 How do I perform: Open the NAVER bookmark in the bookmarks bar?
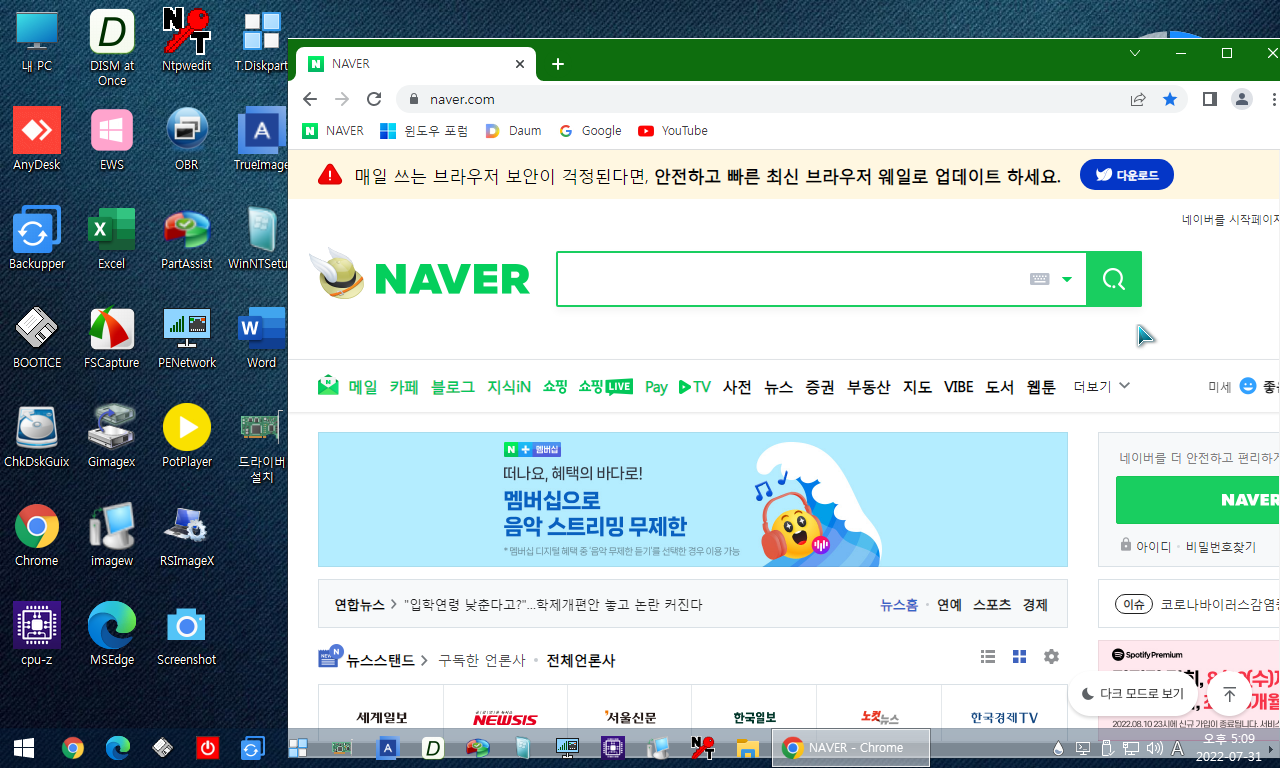[333, 131]
